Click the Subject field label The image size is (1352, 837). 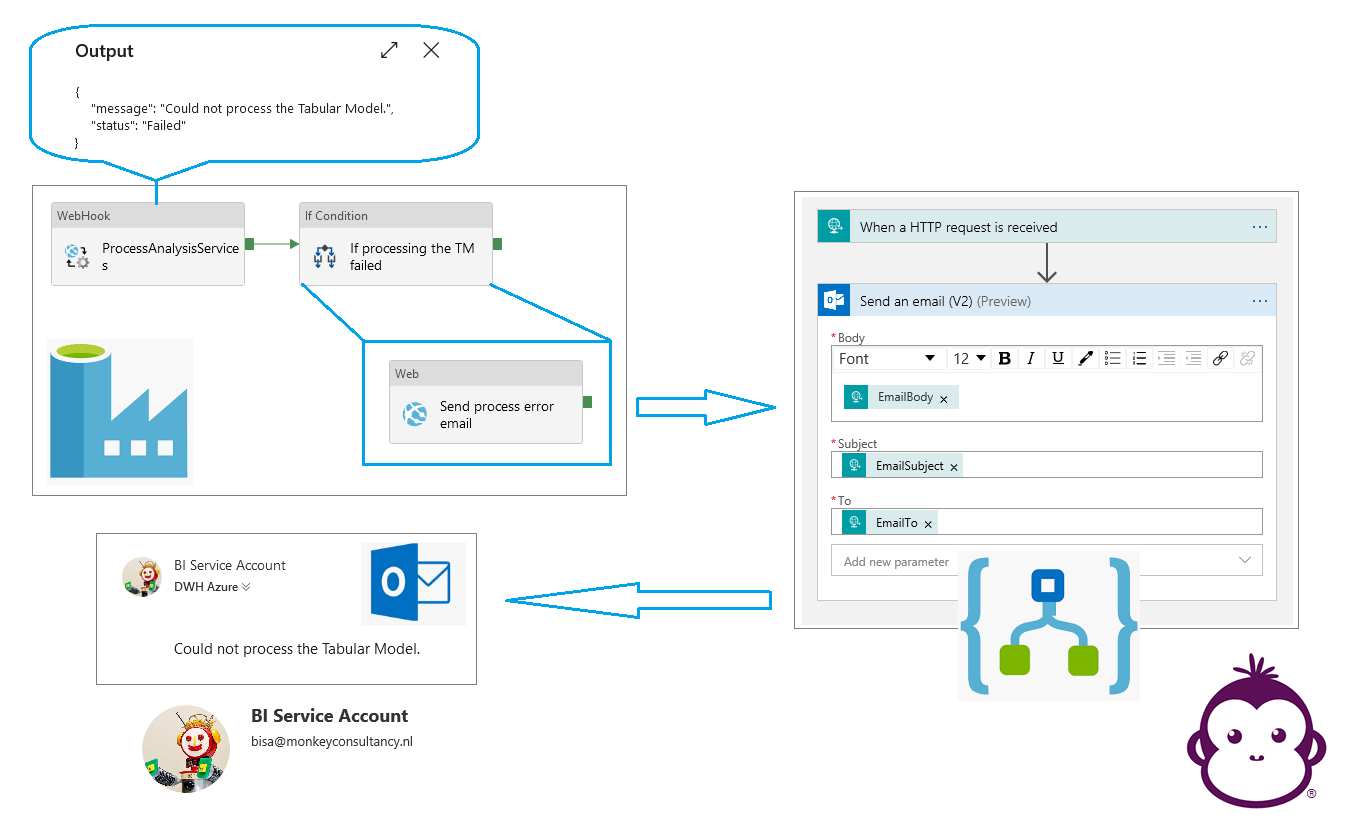tap(857, 444)
